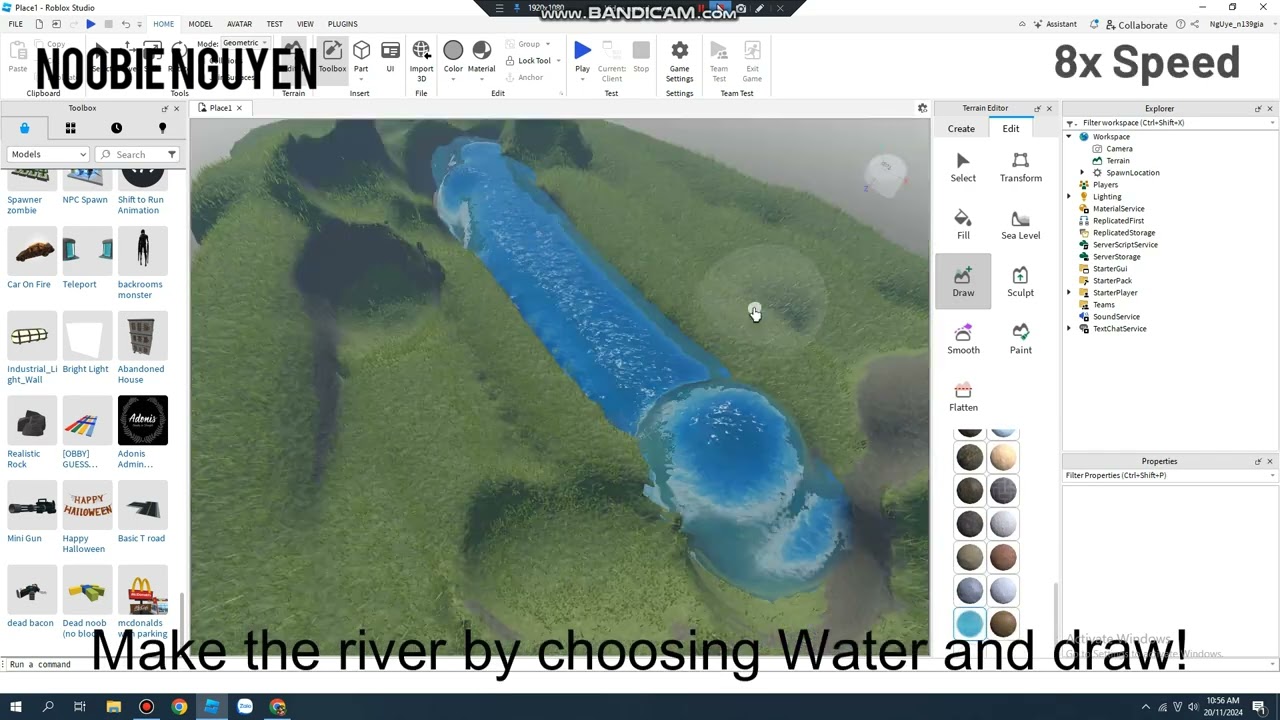Image resolution: width=1280 pixels, height=720 pixels.
Task: Choose the terrain Transform tool
Action: pyautogui.click(x=1020, y=167)
